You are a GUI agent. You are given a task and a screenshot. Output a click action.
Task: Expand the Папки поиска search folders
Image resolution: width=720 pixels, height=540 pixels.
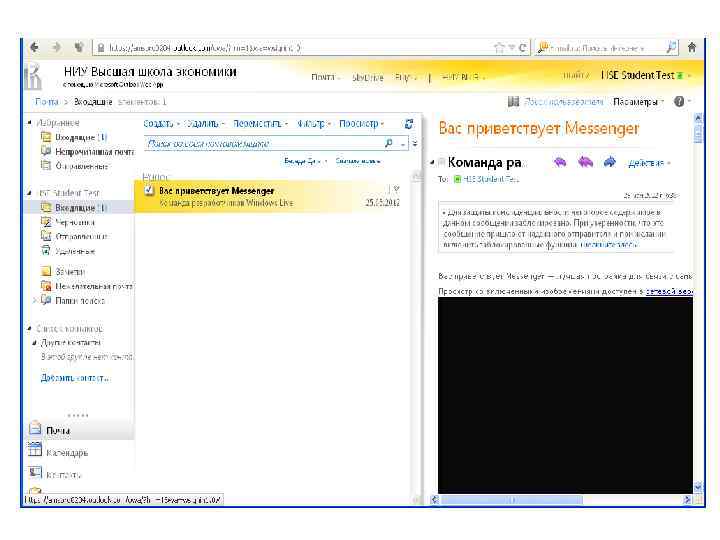click(35, 300)
